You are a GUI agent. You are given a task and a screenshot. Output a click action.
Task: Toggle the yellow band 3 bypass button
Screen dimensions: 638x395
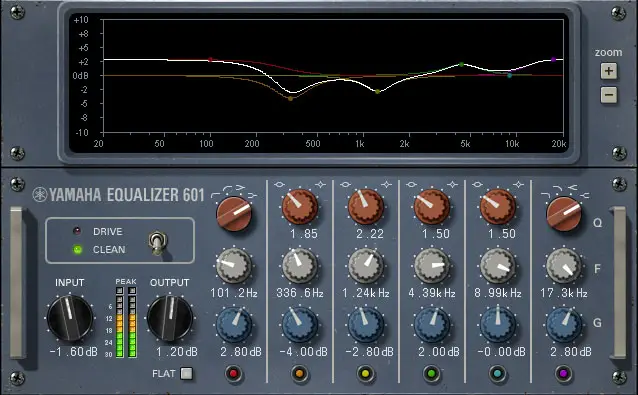click(x=365, y=373)
